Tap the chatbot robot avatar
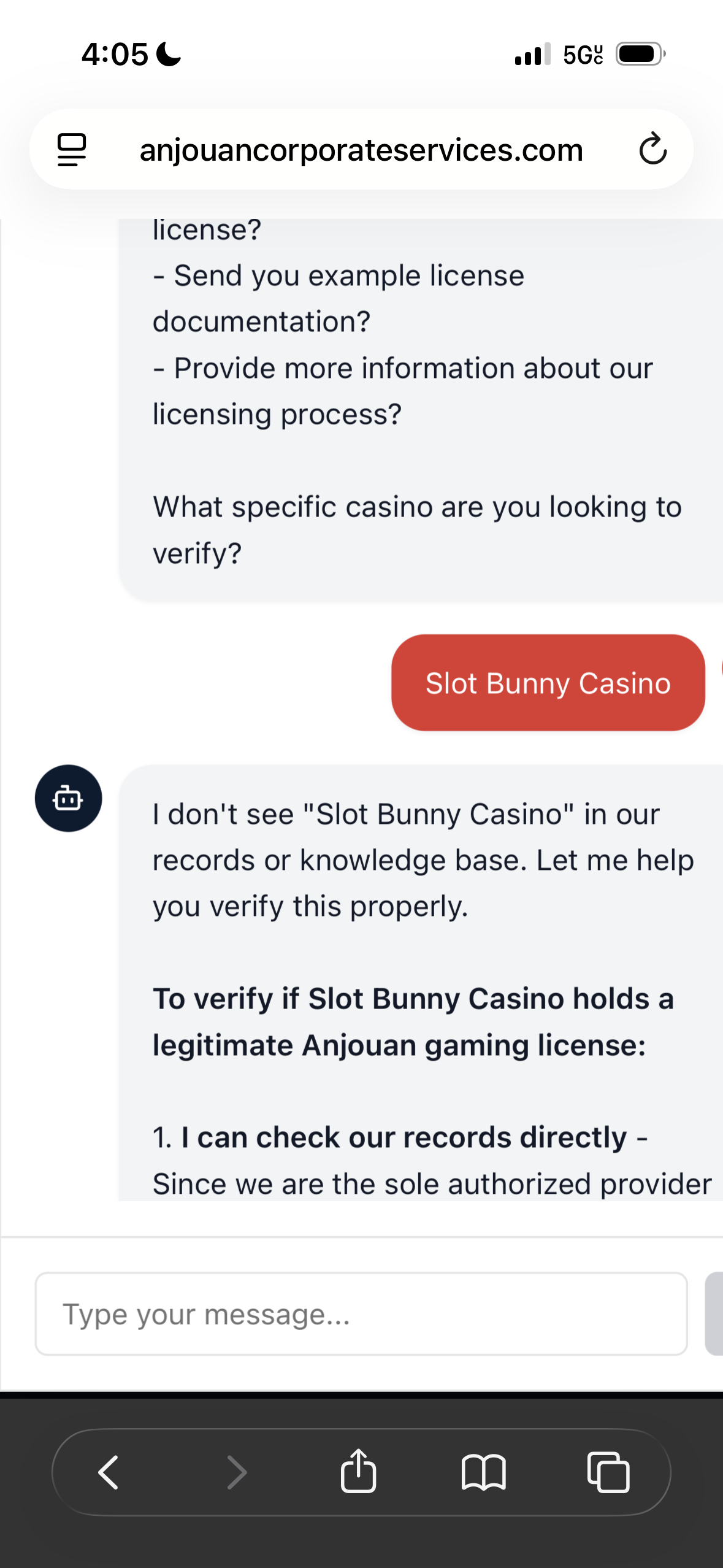This screenshot has height=1568, width=723. pyautogui.click(x=69, y=799)
